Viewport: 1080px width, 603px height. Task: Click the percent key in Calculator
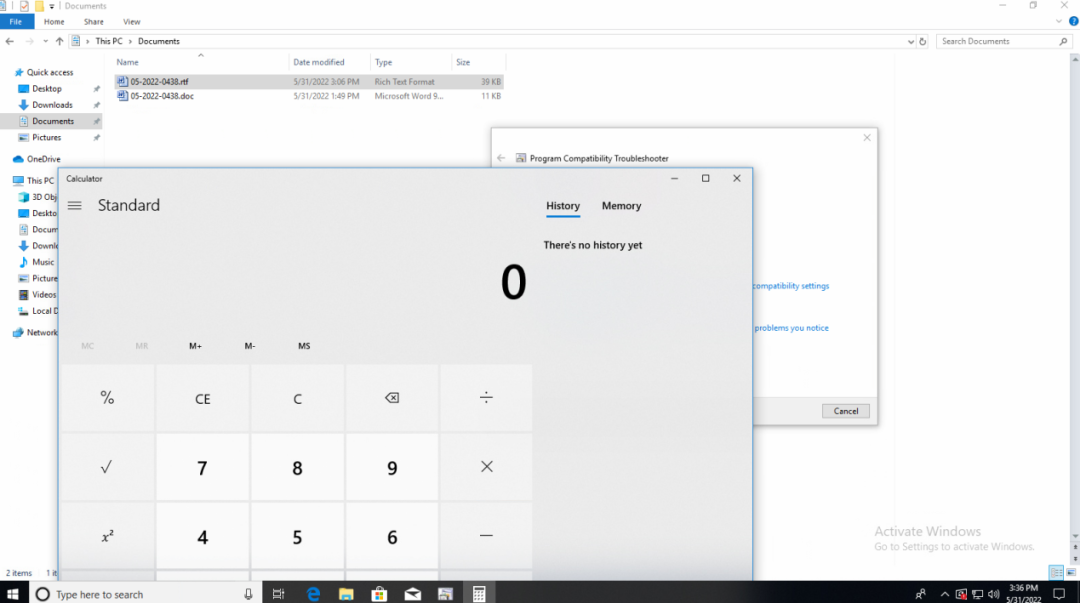(x=107, y=398)
